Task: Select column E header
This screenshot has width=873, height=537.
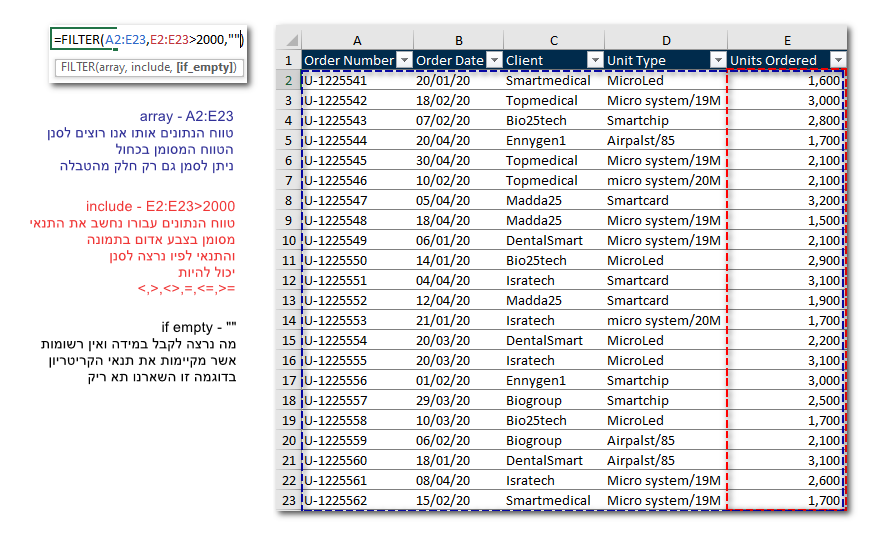Action: click(787, 40)
